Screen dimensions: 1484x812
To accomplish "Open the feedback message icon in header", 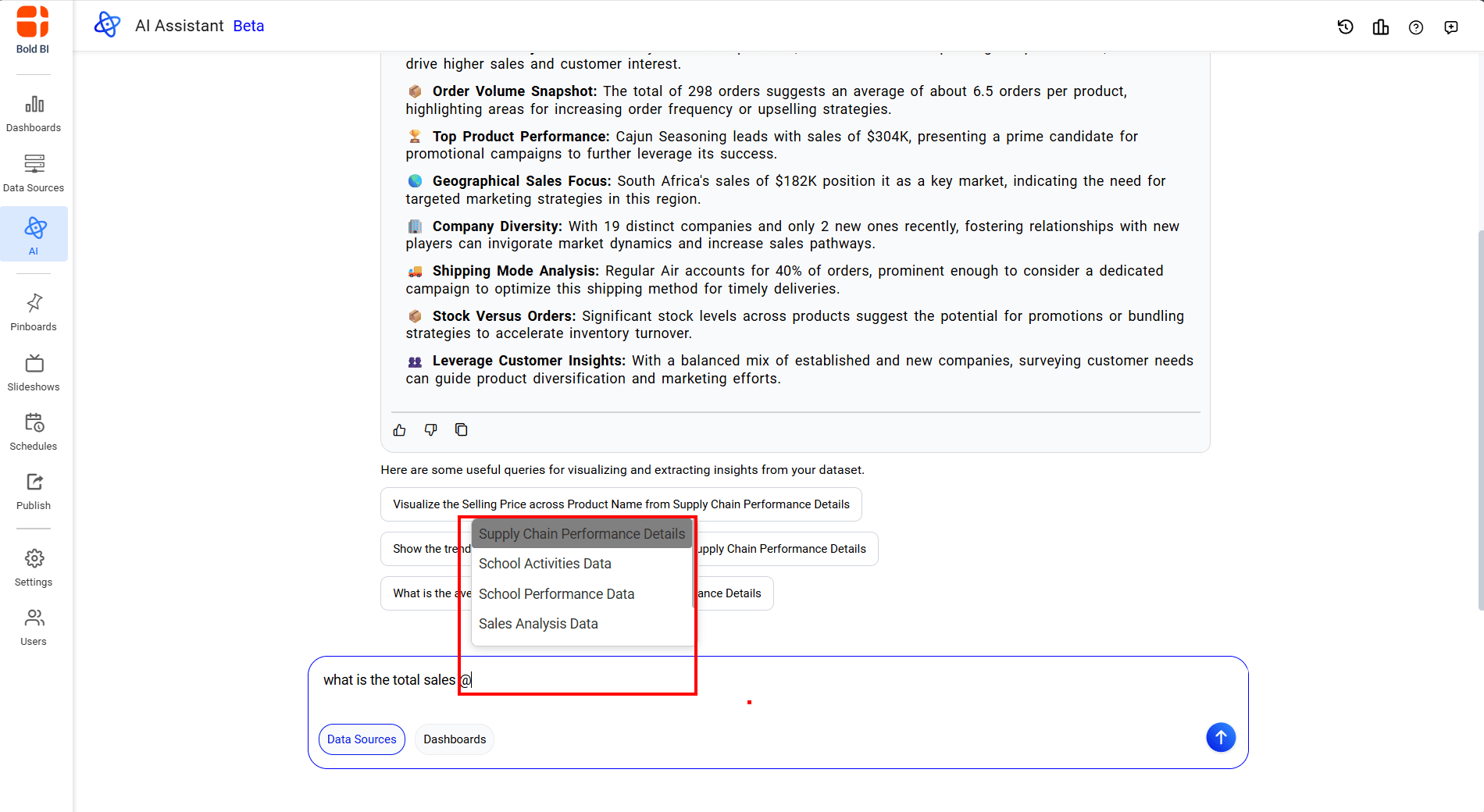I will point(1450,27).
